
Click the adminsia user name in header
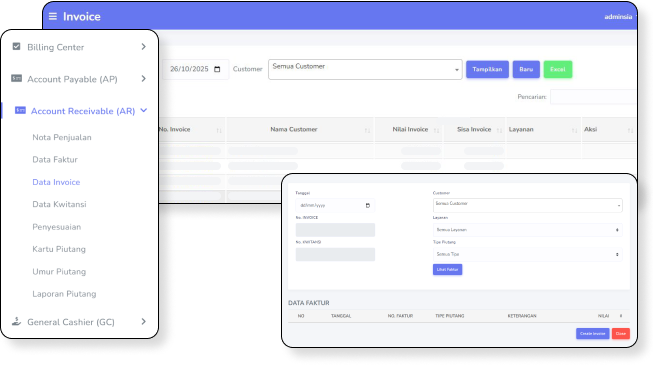pos(618,17)
